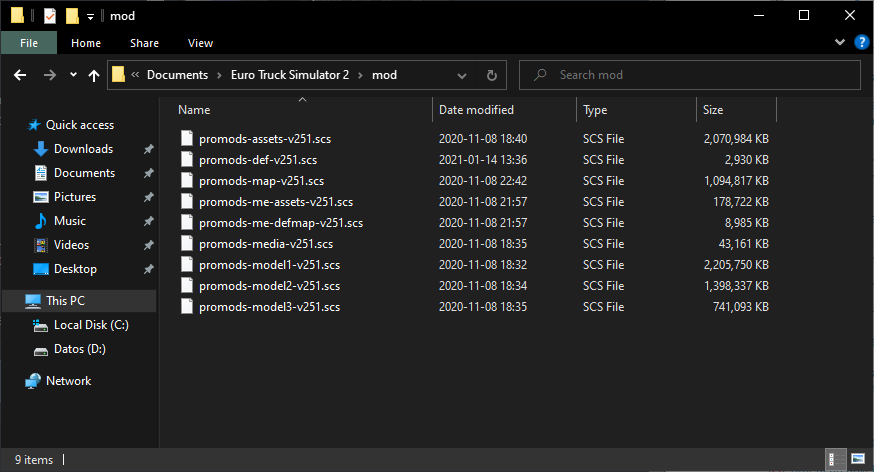Open the Help question mark icon

(861, 43)
